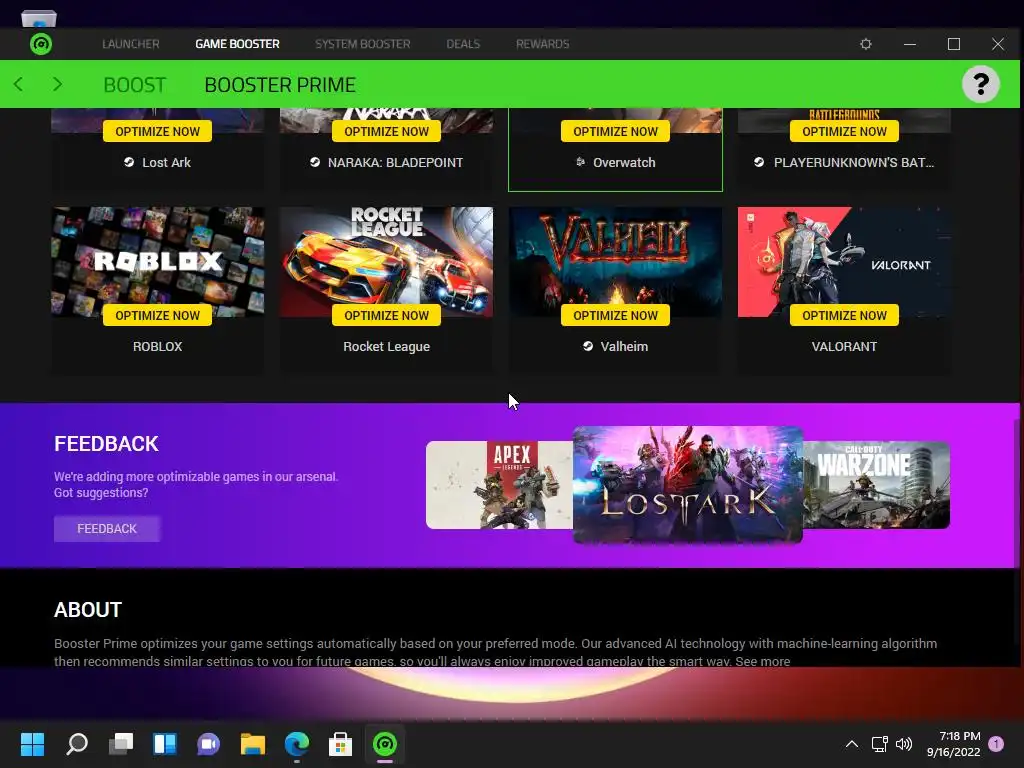Optimize VALORANT now
This screenshot has height=768, width=1024.
click(844, 315)
